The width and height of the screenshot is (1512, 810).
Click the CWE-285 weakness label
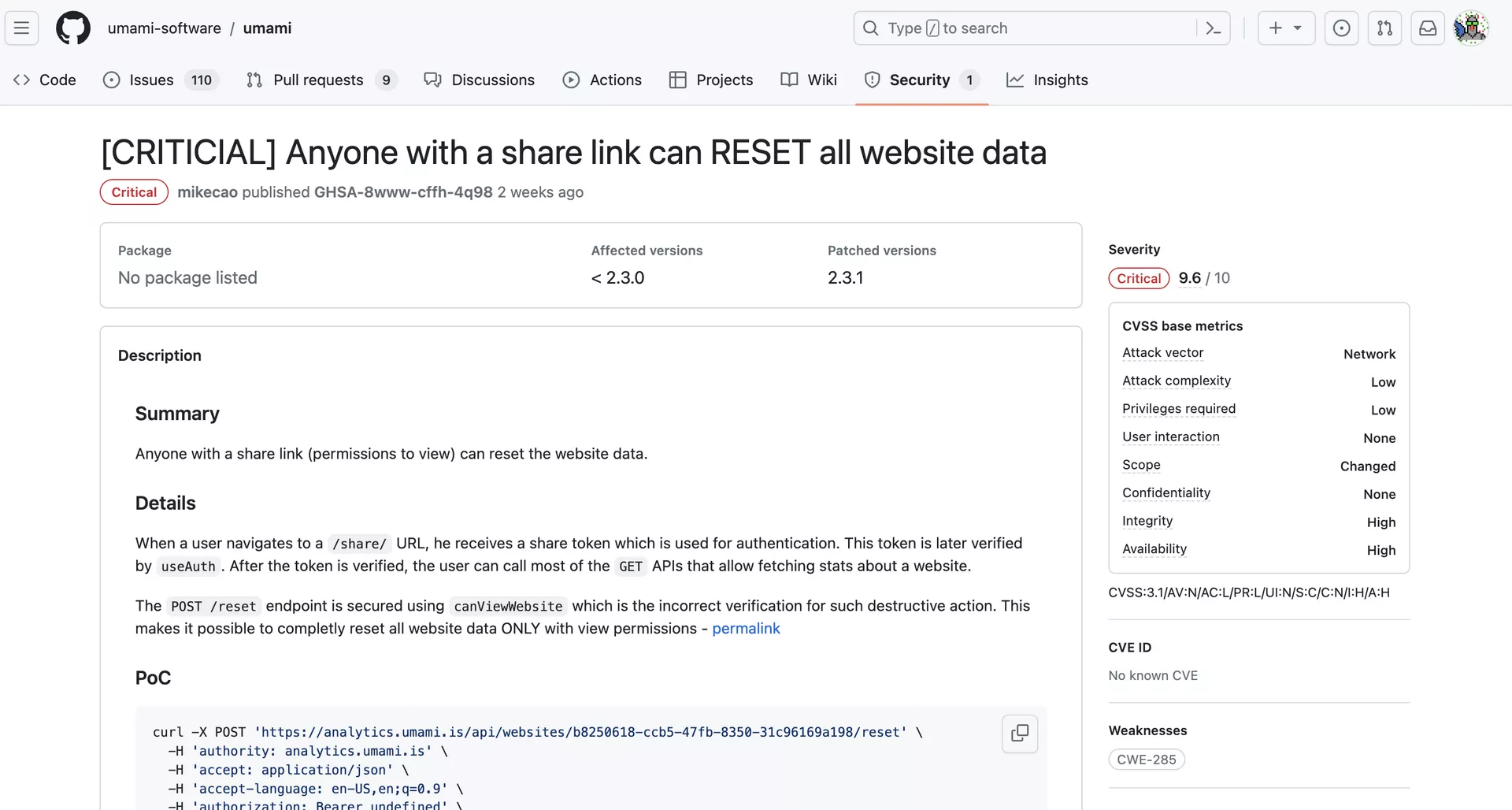click(1146, 760)
